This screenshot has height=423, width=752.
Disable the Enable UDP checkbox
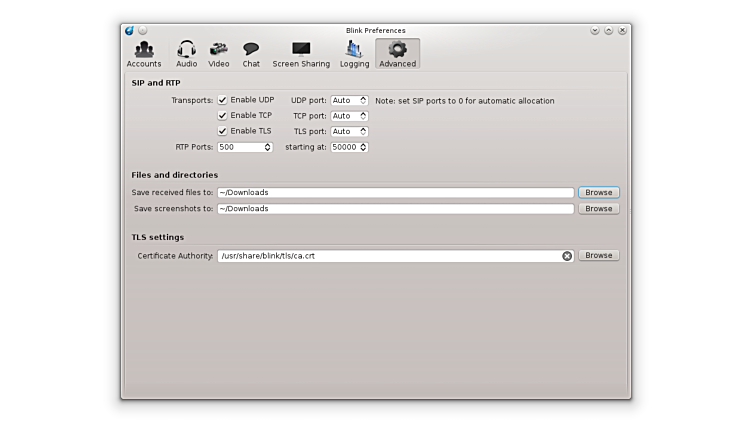tap(223, 100)
